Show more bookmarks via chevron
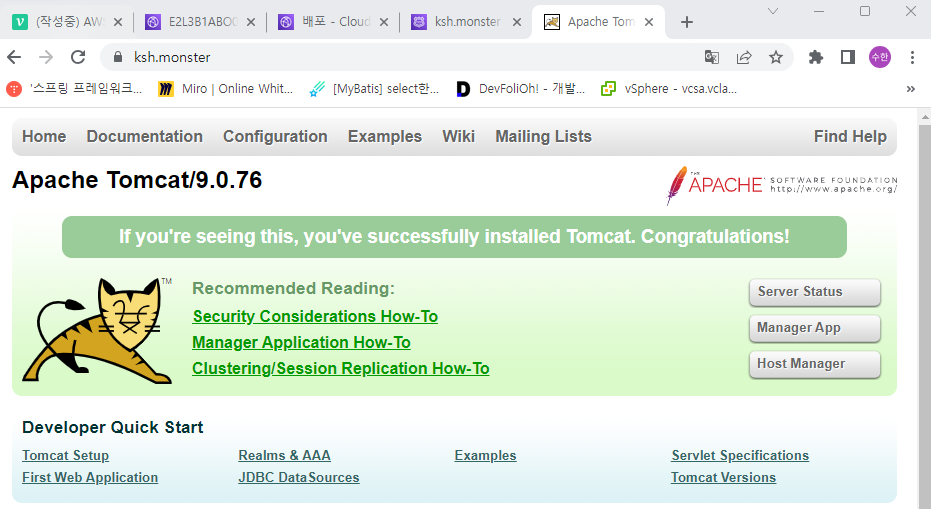This screenshot has width=931, height=509. pyautogui.click(x=911, y=89)
